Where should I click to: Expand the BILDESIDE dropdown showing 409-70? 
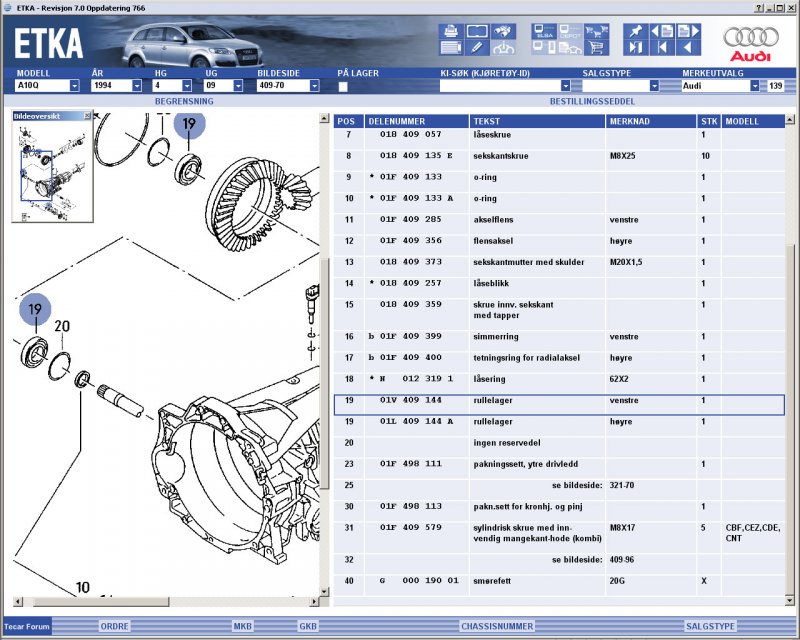(x=318, y=86)
